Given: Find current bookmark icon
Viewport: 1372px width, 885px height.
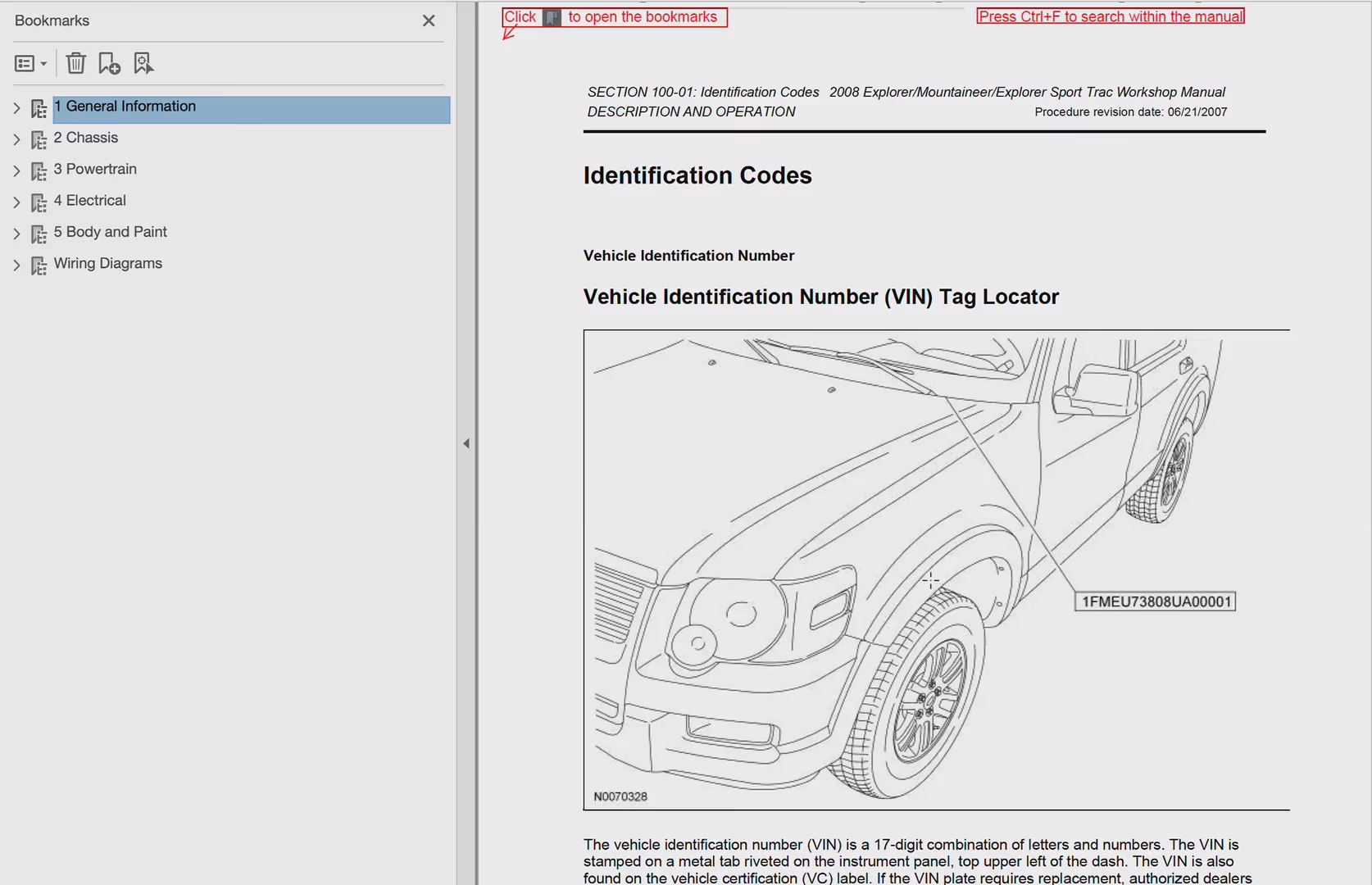Looking at the screenshot, I should click(x=143, y=63).
